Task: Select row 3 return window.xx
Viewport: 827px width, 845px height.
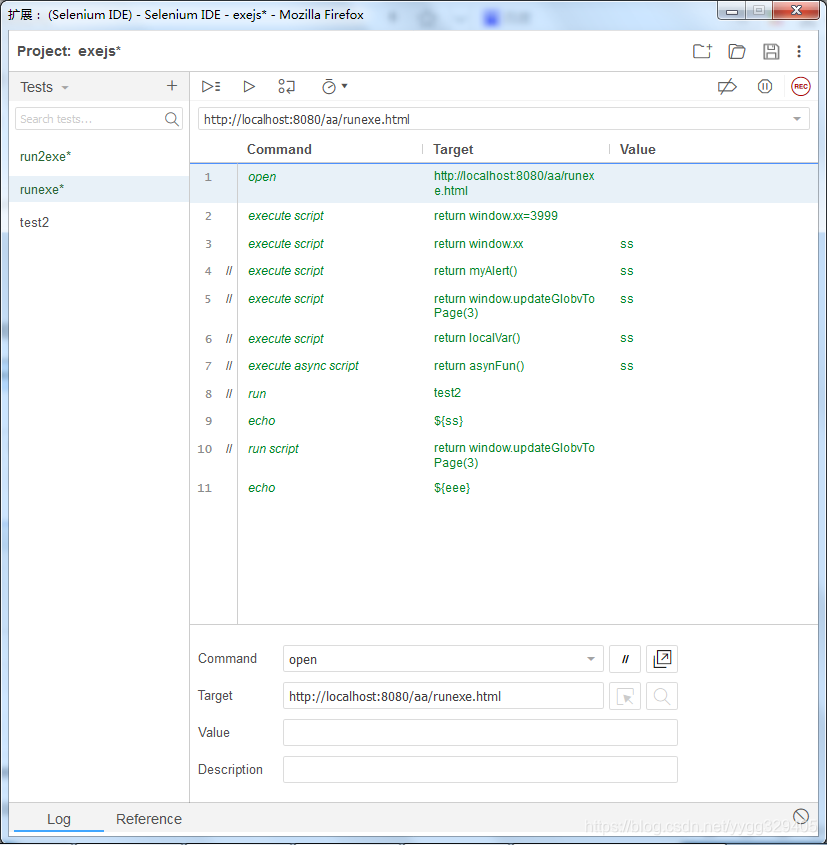Action: pos(504,244)
